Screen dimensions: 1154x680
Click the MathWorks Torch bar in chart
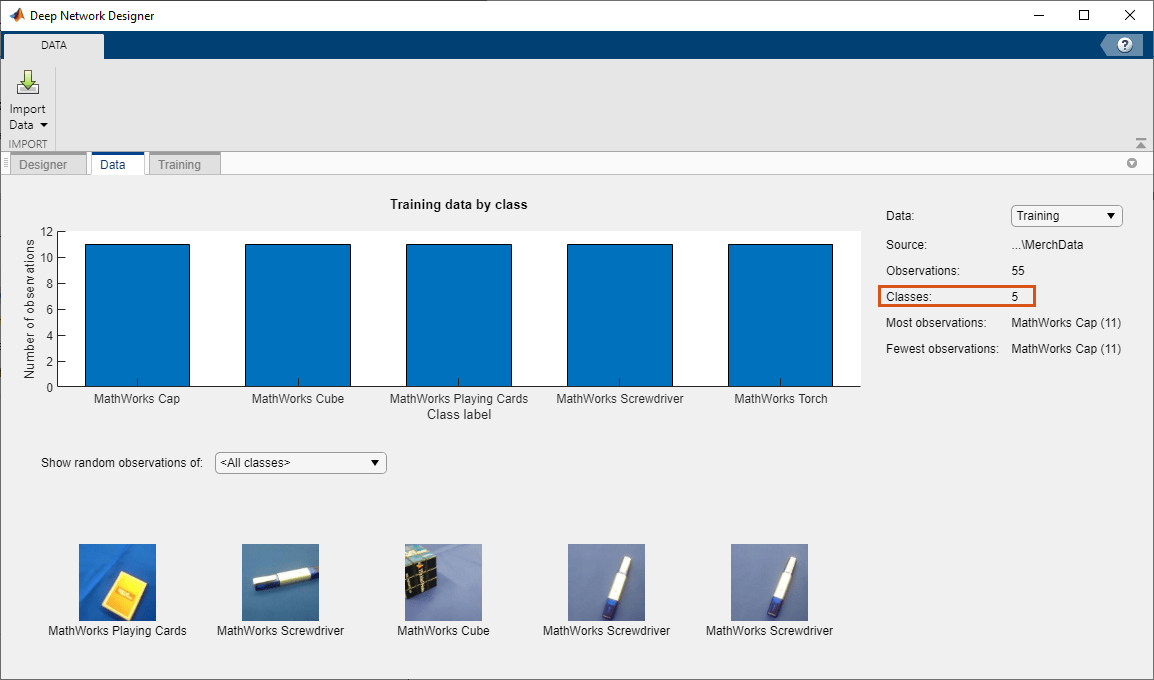[781, 315]
